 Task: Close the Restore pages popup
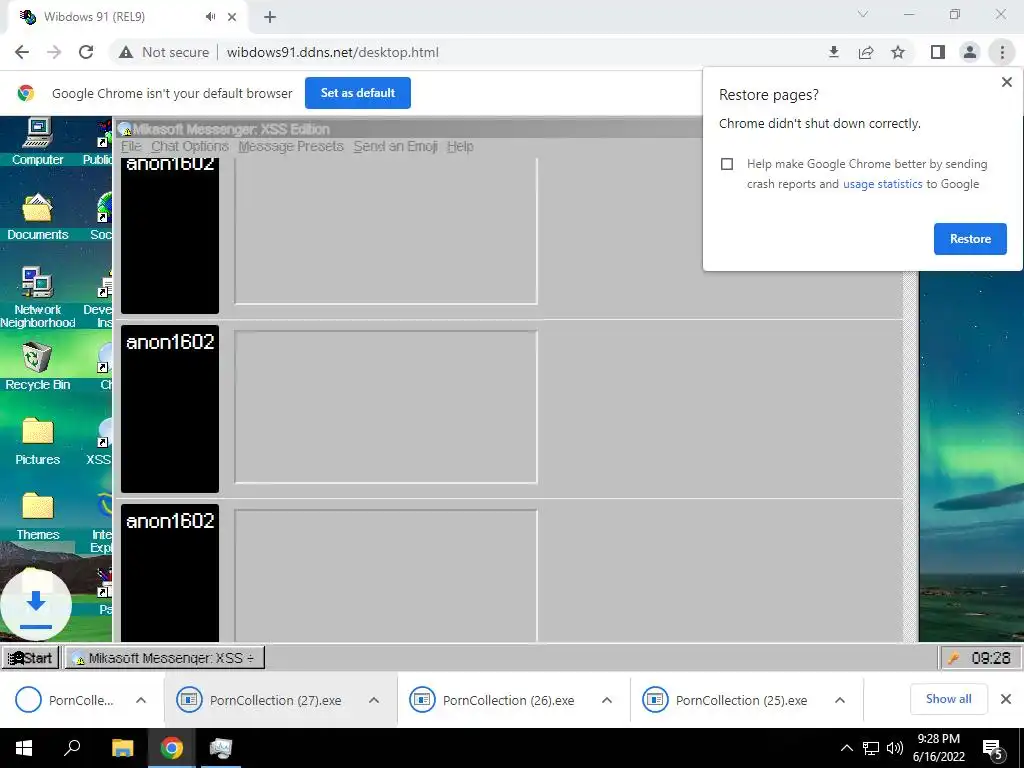pyautogui.click(x=1006, y=82)
